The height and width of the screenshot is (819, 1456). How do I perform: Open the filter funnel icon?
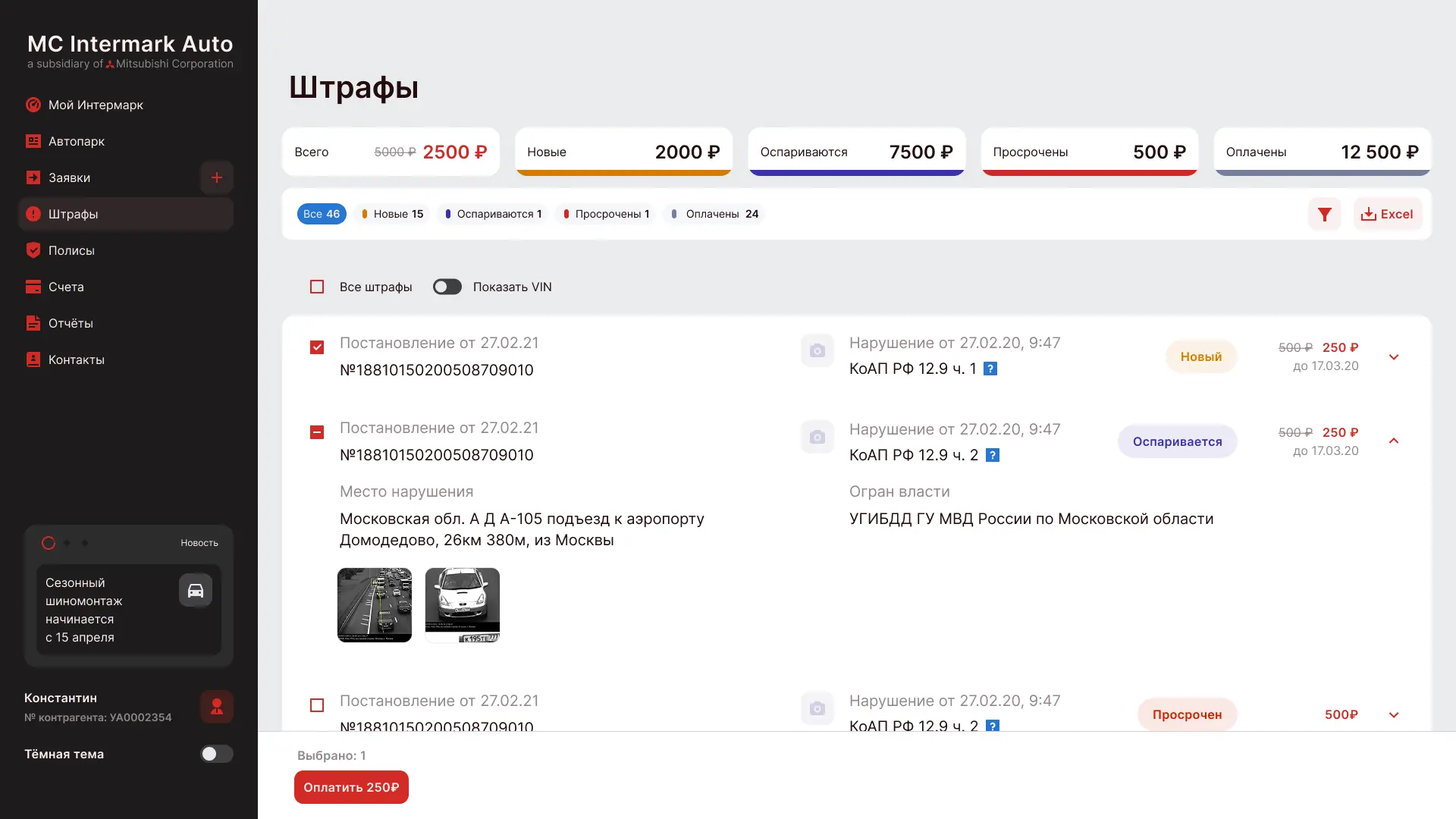tap(1325, 214)
